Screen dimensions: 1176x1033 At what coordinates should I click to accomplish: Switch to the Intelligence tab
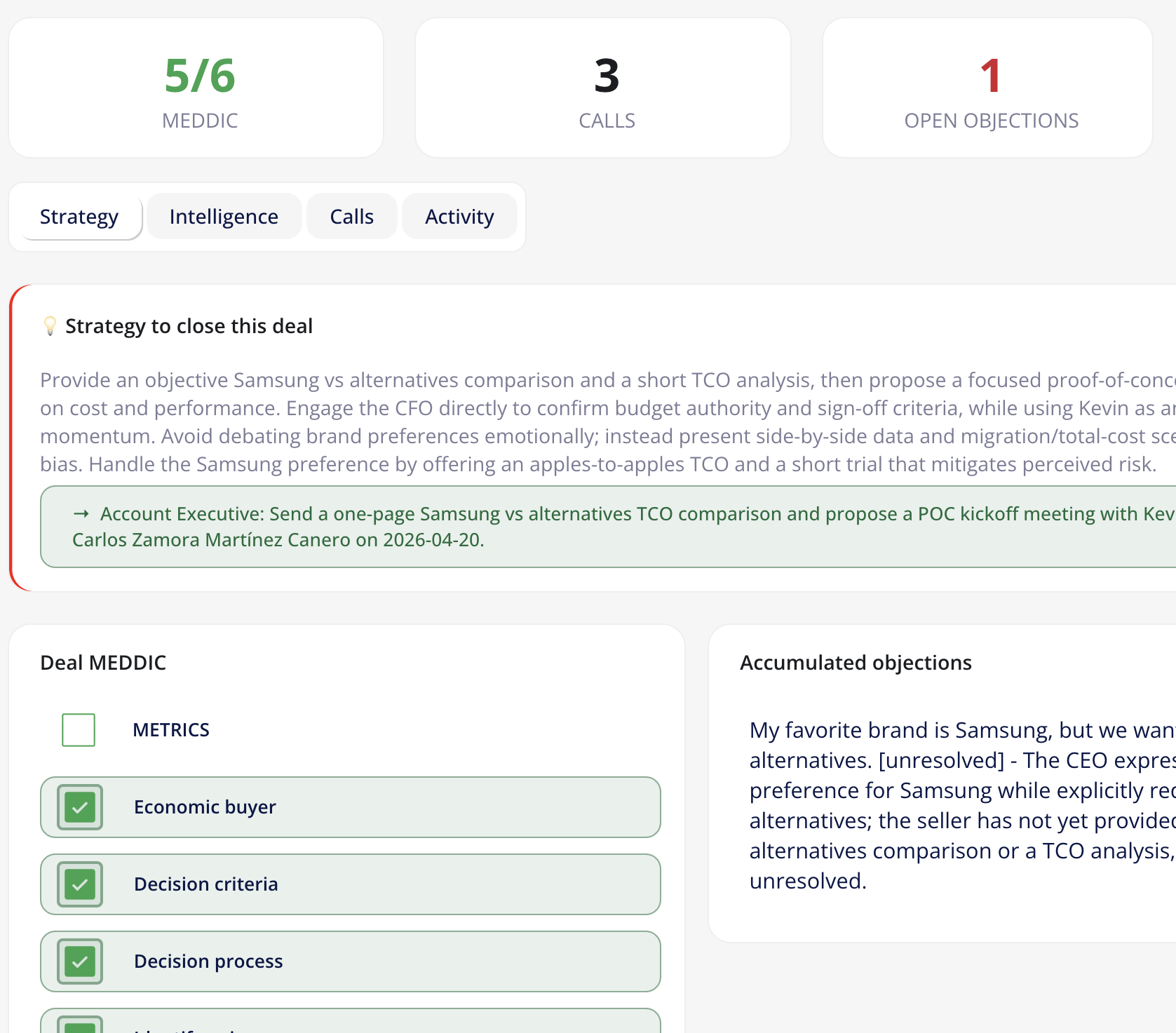click(x=224, y=217)
